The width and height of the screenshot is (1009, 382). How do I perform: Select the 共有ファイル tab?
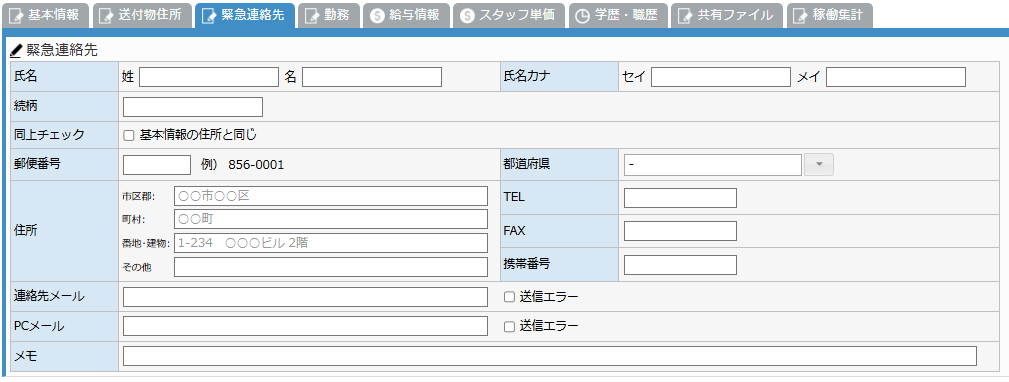(x=728, y=15)
